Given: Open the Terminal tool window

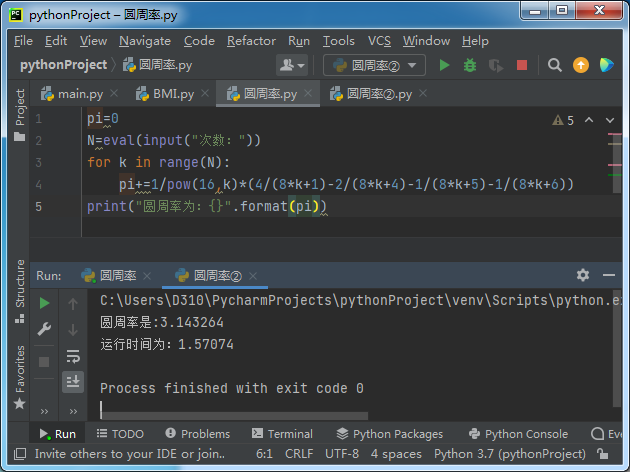Looking at the screenshot, I should pyautogui.click(x=282, y=434).
